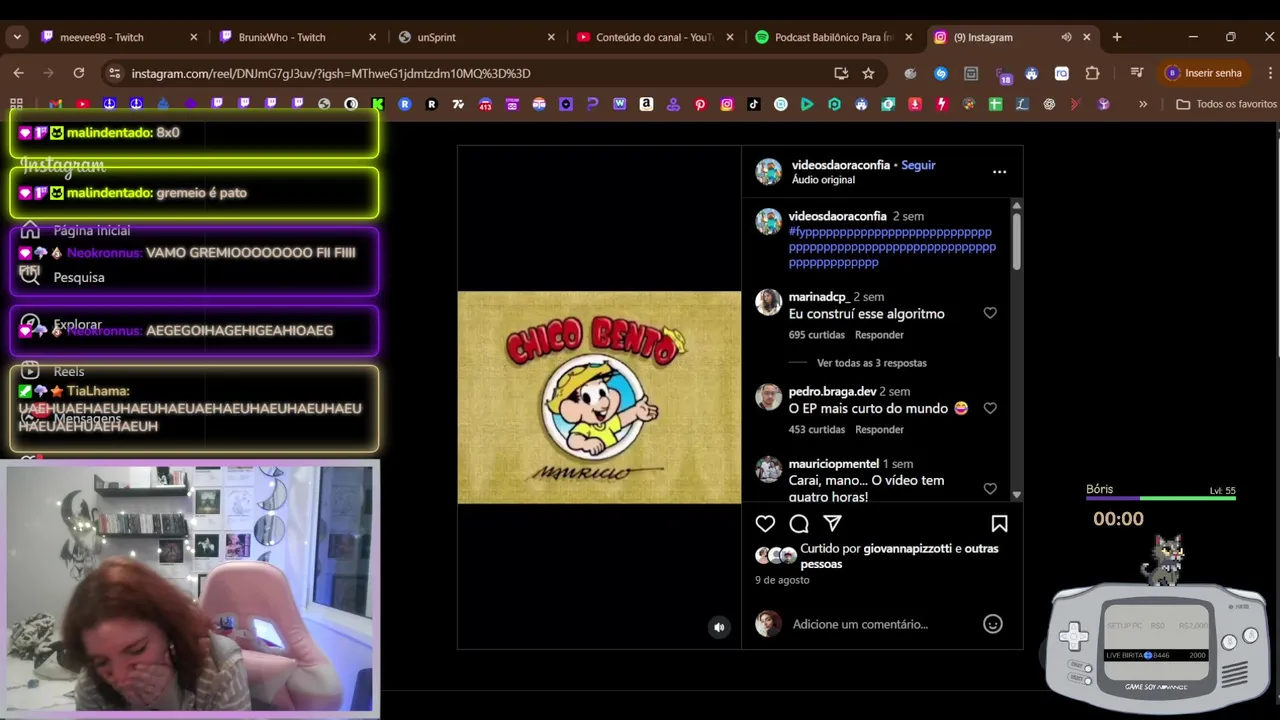Open the Chrome tab search dropdown arrow
The image size is (1280, 720).
coord(17,37)
